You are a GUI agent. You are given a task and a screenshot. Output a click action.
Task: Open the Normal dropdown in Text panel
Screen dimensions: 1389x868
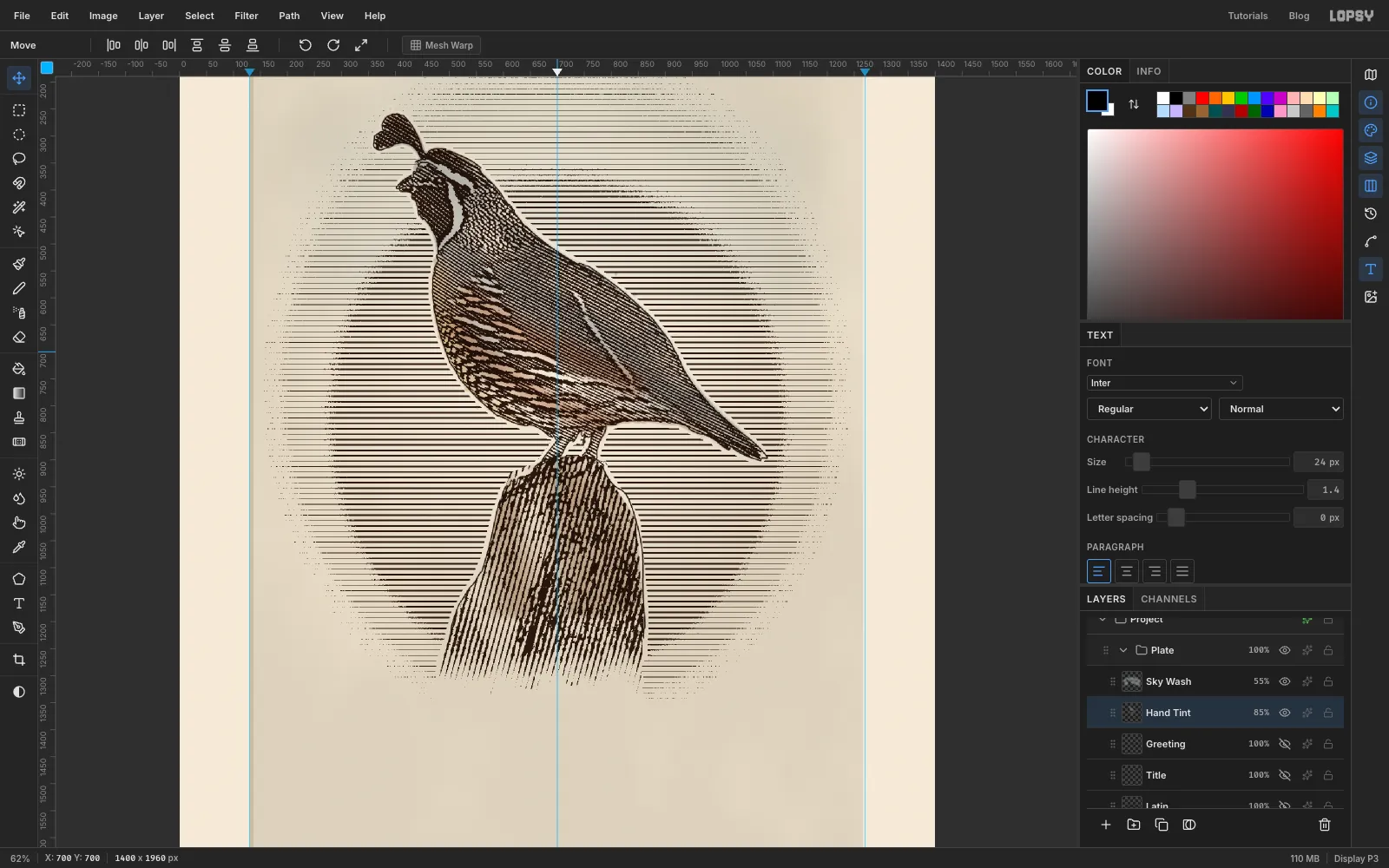(x=1281, y=409)
